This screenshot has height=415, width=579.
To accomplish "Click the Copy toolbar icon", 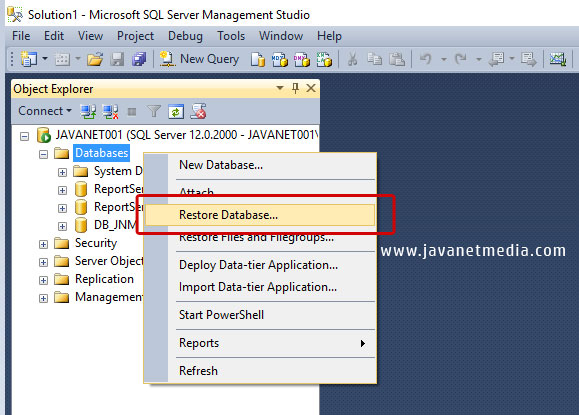I will click(374, 59).
